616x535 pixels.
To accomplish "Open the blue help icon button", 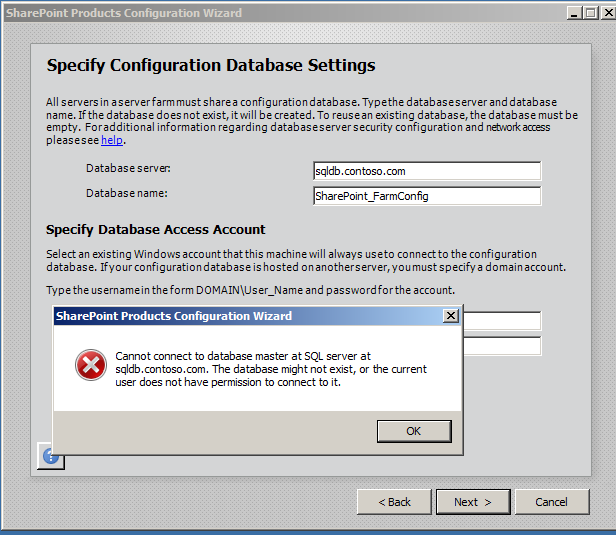I will [51, 456].
